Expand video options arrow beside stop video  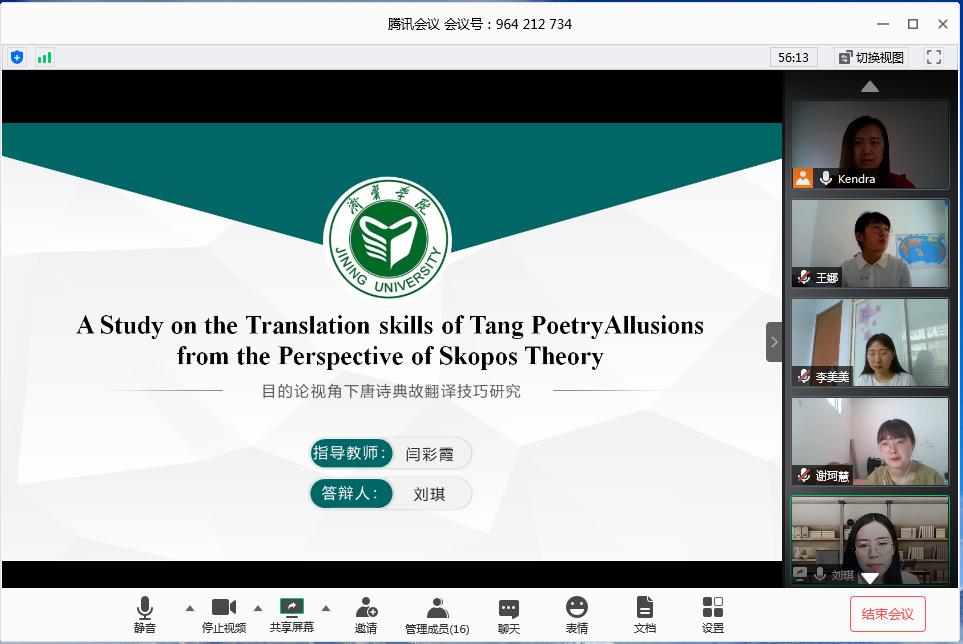pyautogui.click(x=258, y=607)
